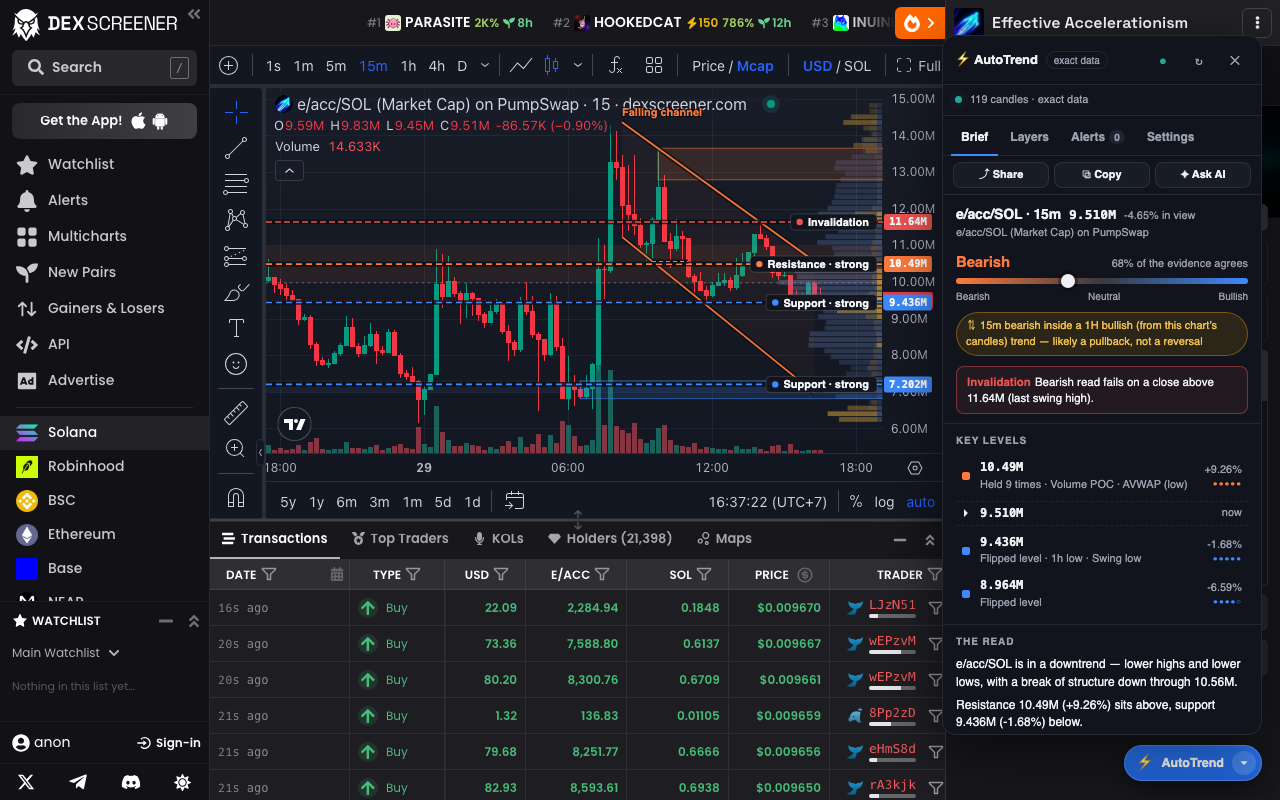Select the pattern drawing tool

coord(236,219)
